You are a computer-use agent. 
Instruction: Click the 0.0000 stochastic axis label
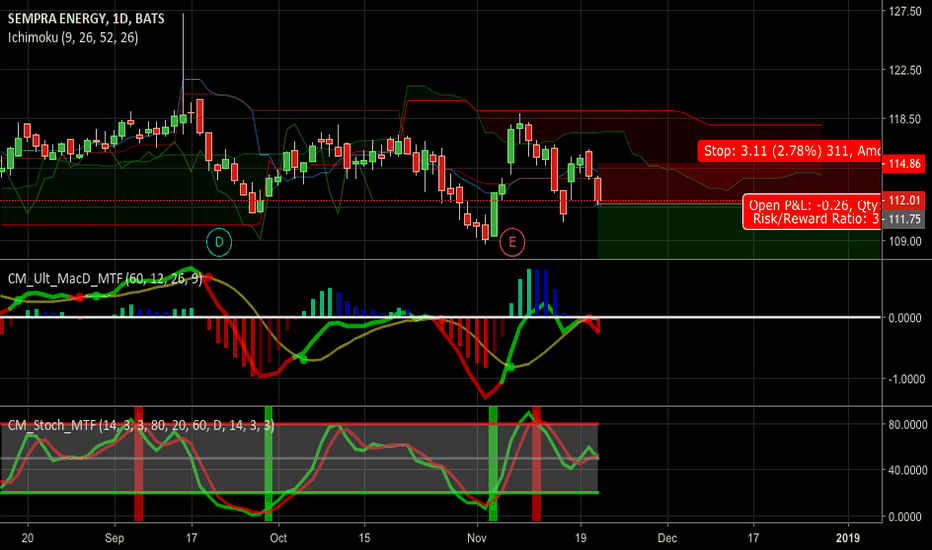905,517
